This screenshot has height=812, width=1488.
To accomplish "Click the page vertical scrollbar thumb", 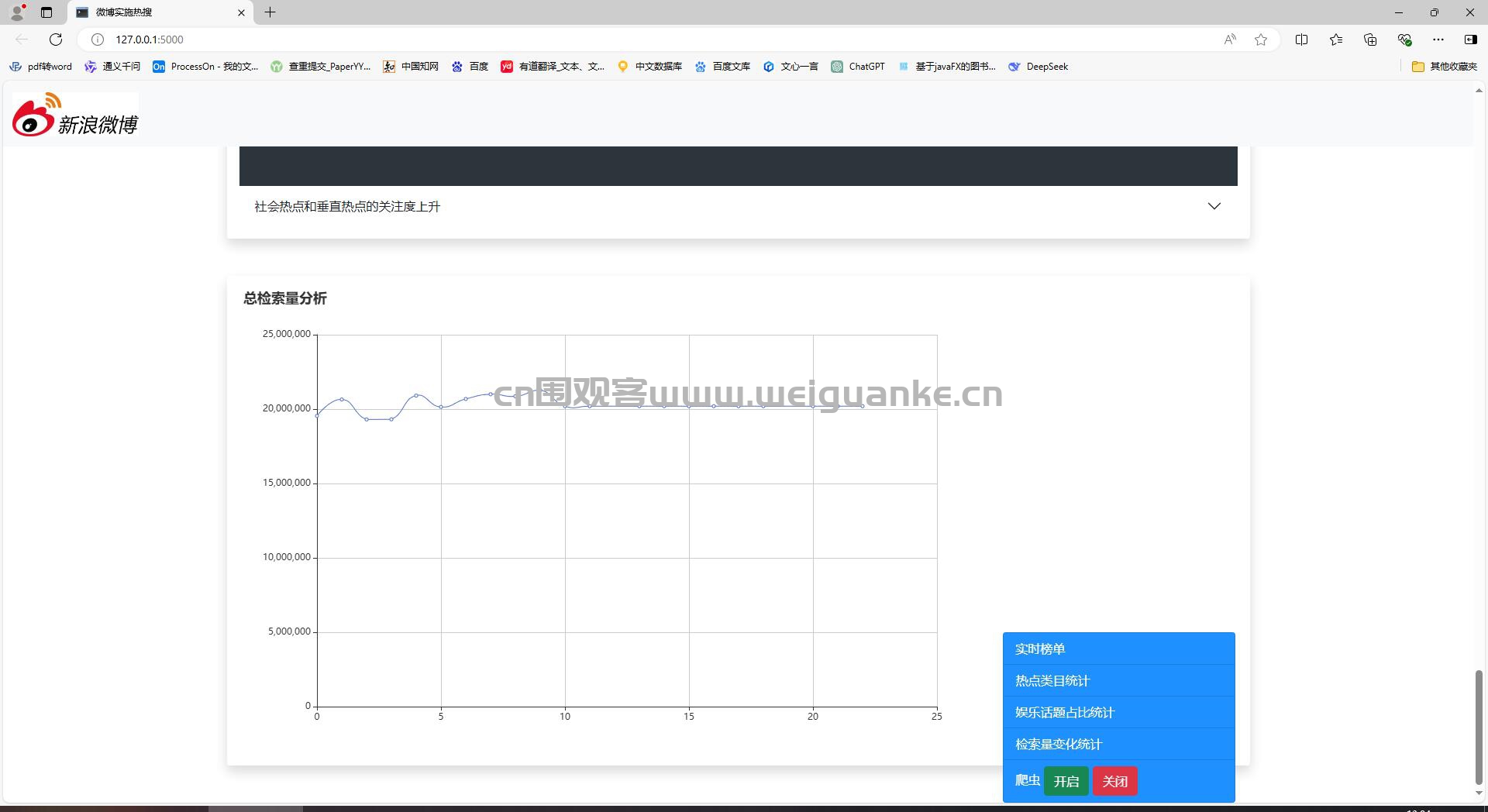I will (x=1479, y=727).
